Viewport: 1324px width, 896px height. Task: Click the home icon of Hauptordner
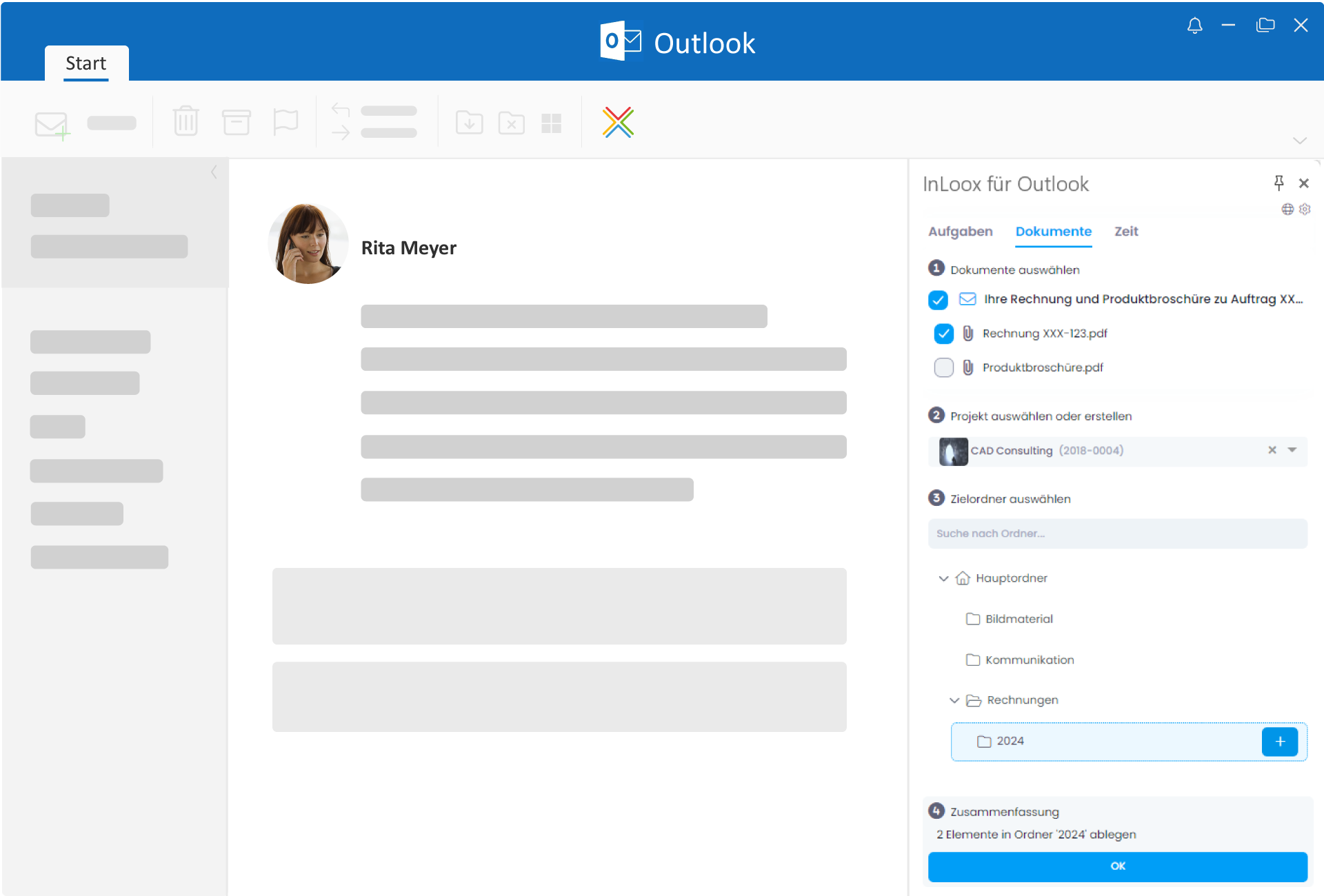(x=963, y=578)
